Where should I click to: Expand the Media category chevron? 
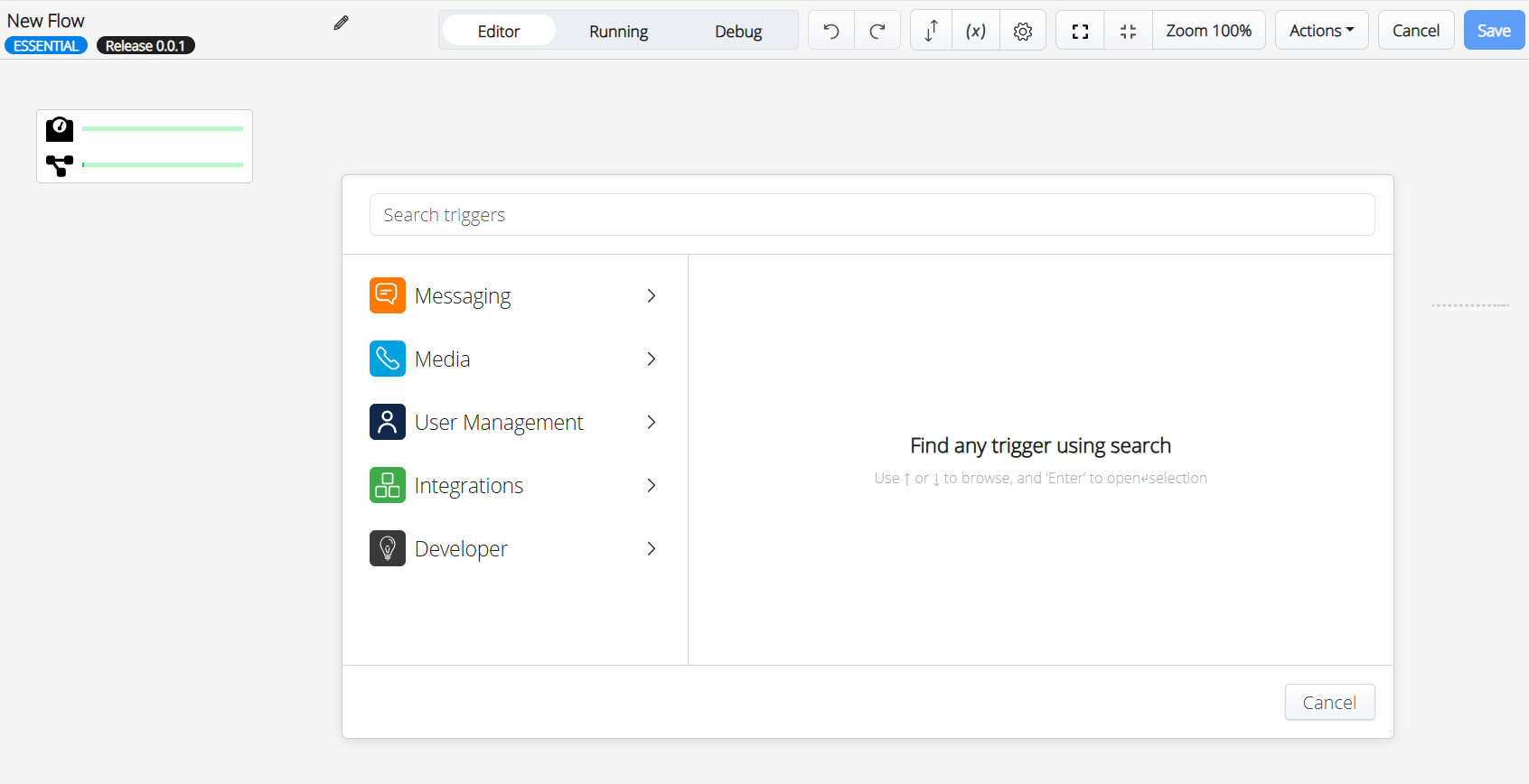(x=651, y=359)
